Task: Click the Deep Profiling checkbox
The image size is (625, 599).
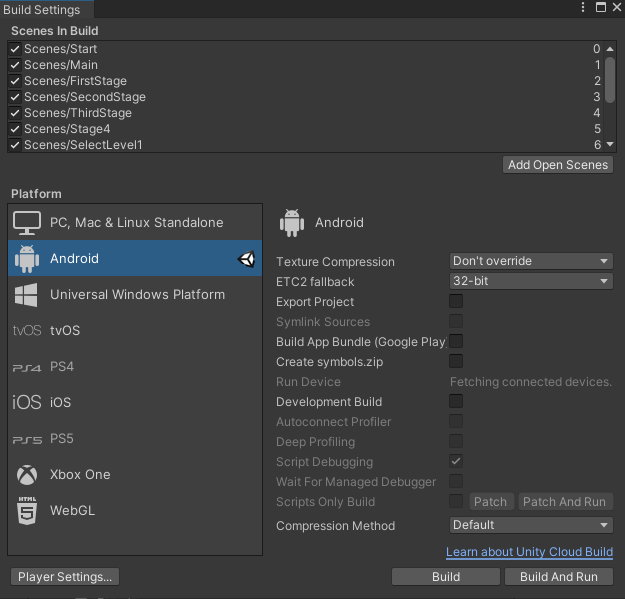Action: 456,441
